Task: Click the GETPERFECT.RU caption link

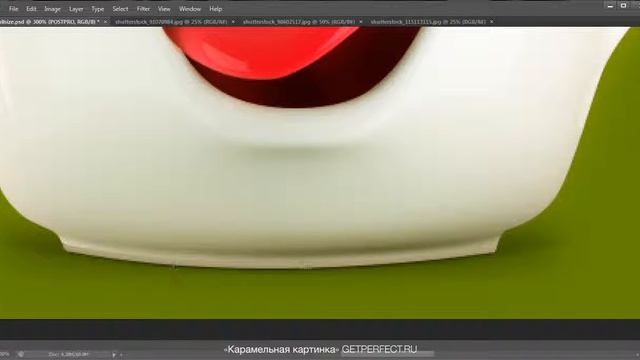Action: tap(379, 349)
